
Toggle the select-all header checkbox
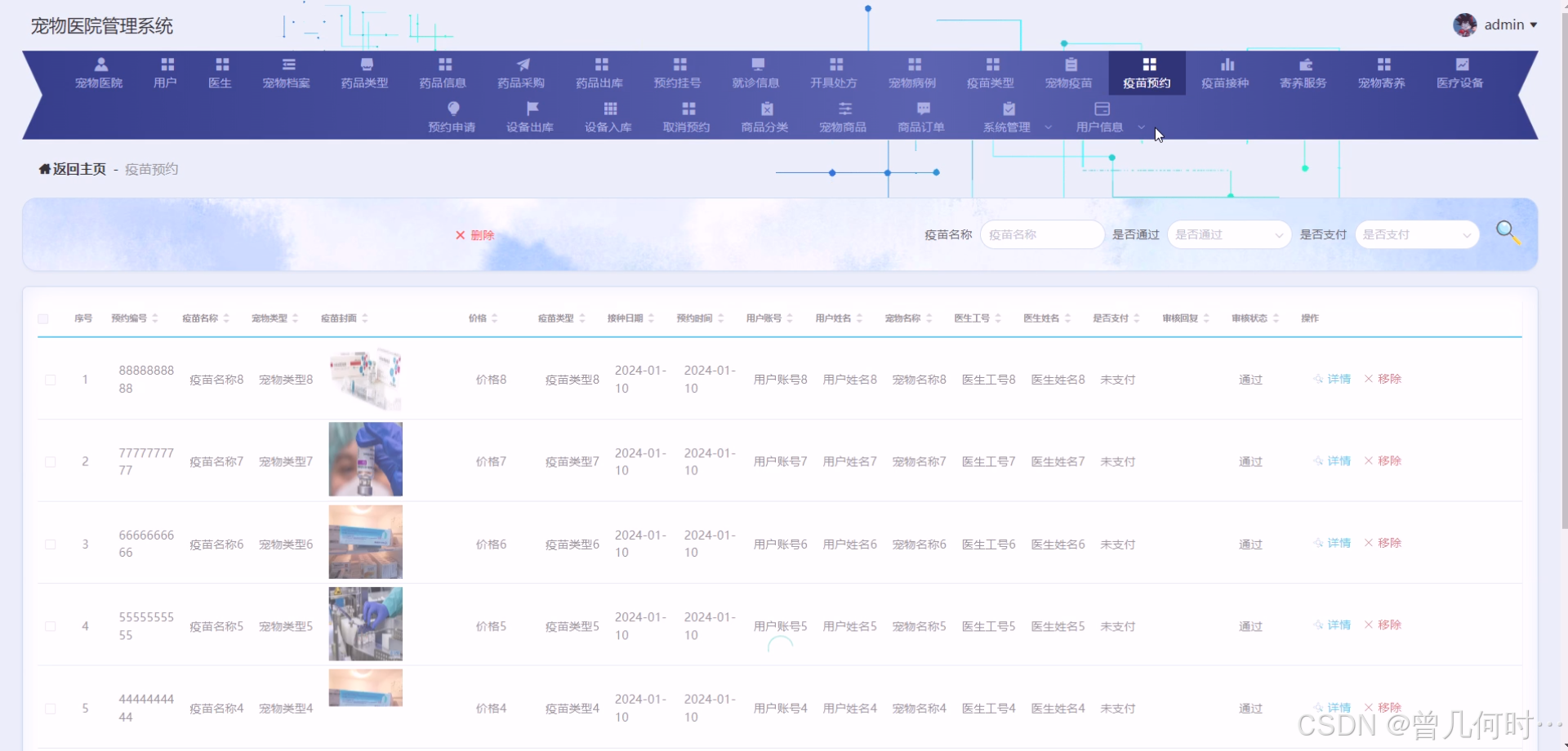pyautogui.click(x=43, y=318)
